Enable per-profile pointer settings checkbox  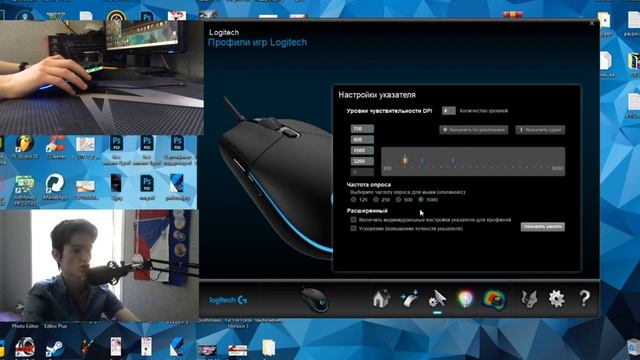pos(353,220)
